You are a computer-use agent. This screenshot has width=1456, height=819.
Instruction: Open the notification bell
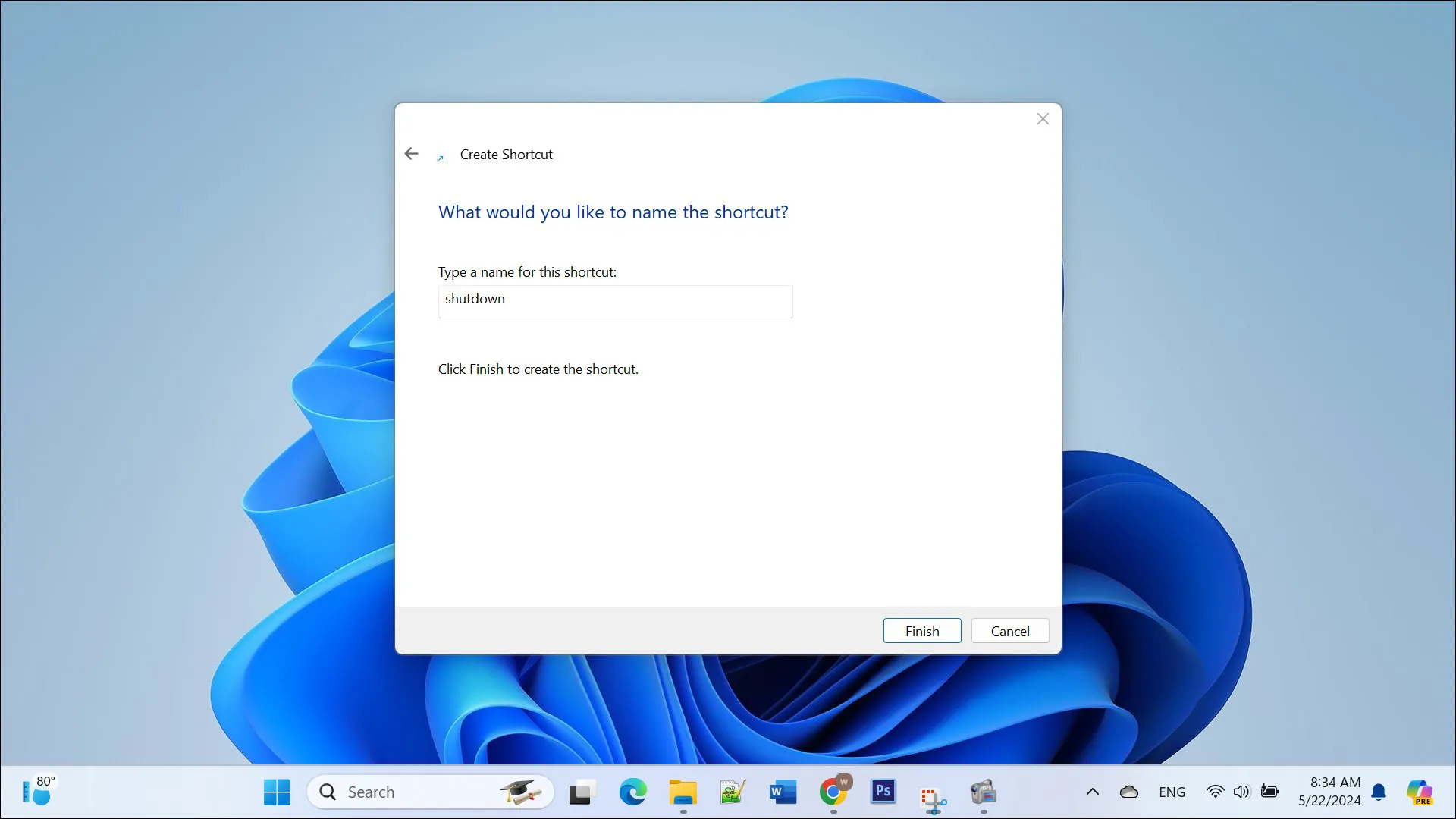[1379, 791]
